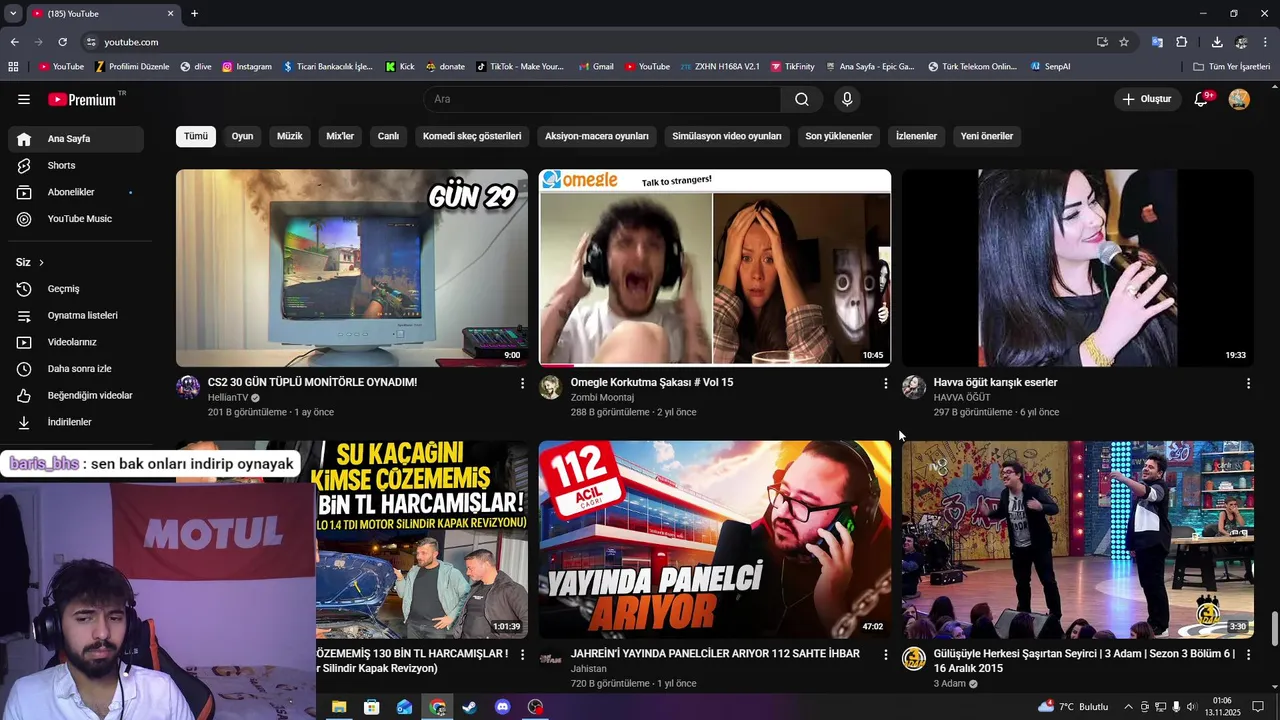Open Gmail bookmark in bookmarks bar
The image size is (1280, 720).
pos(595,67)
